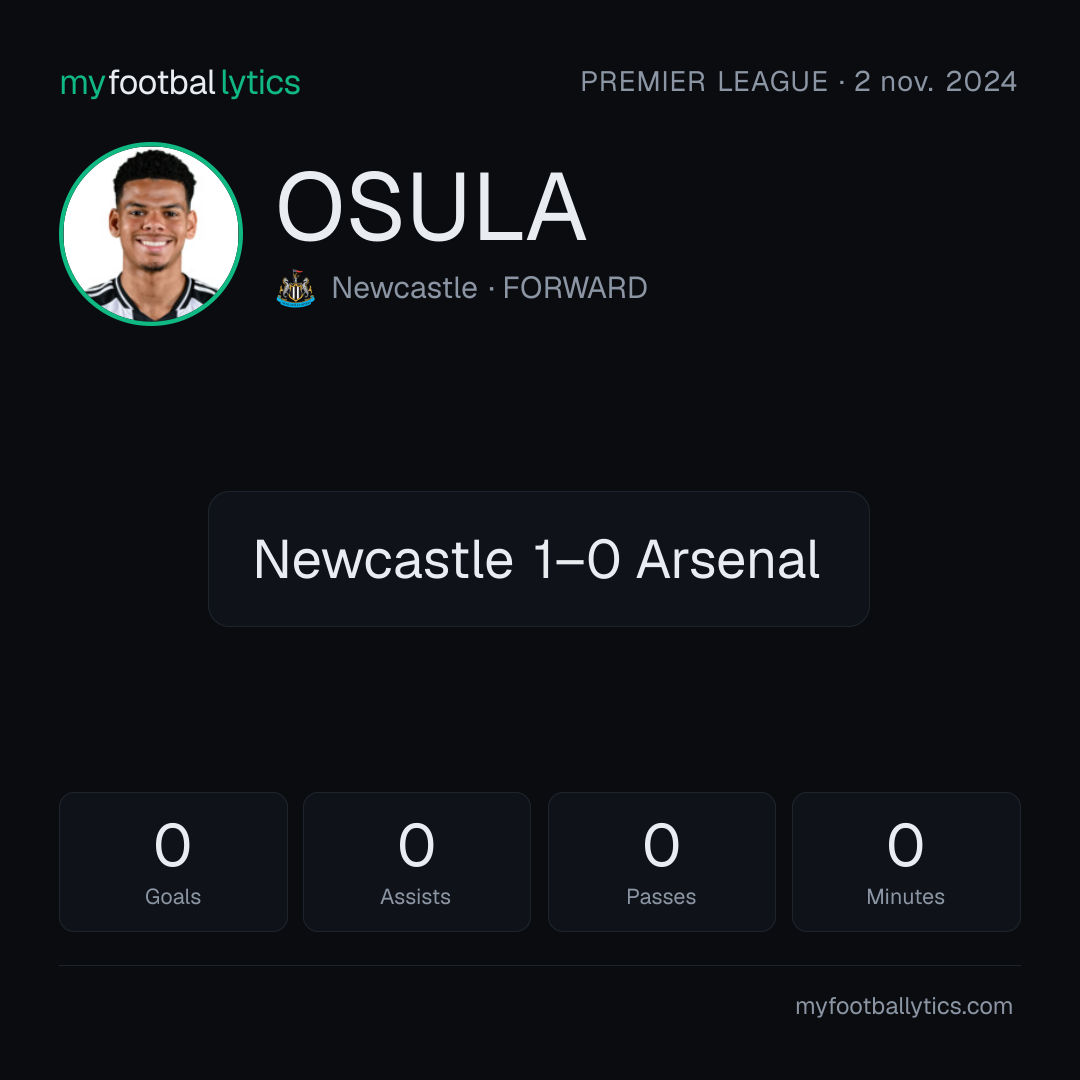The image size is (1080, 1080).
Task: Click the myfootballytics logo
Action: click(180, 83)
